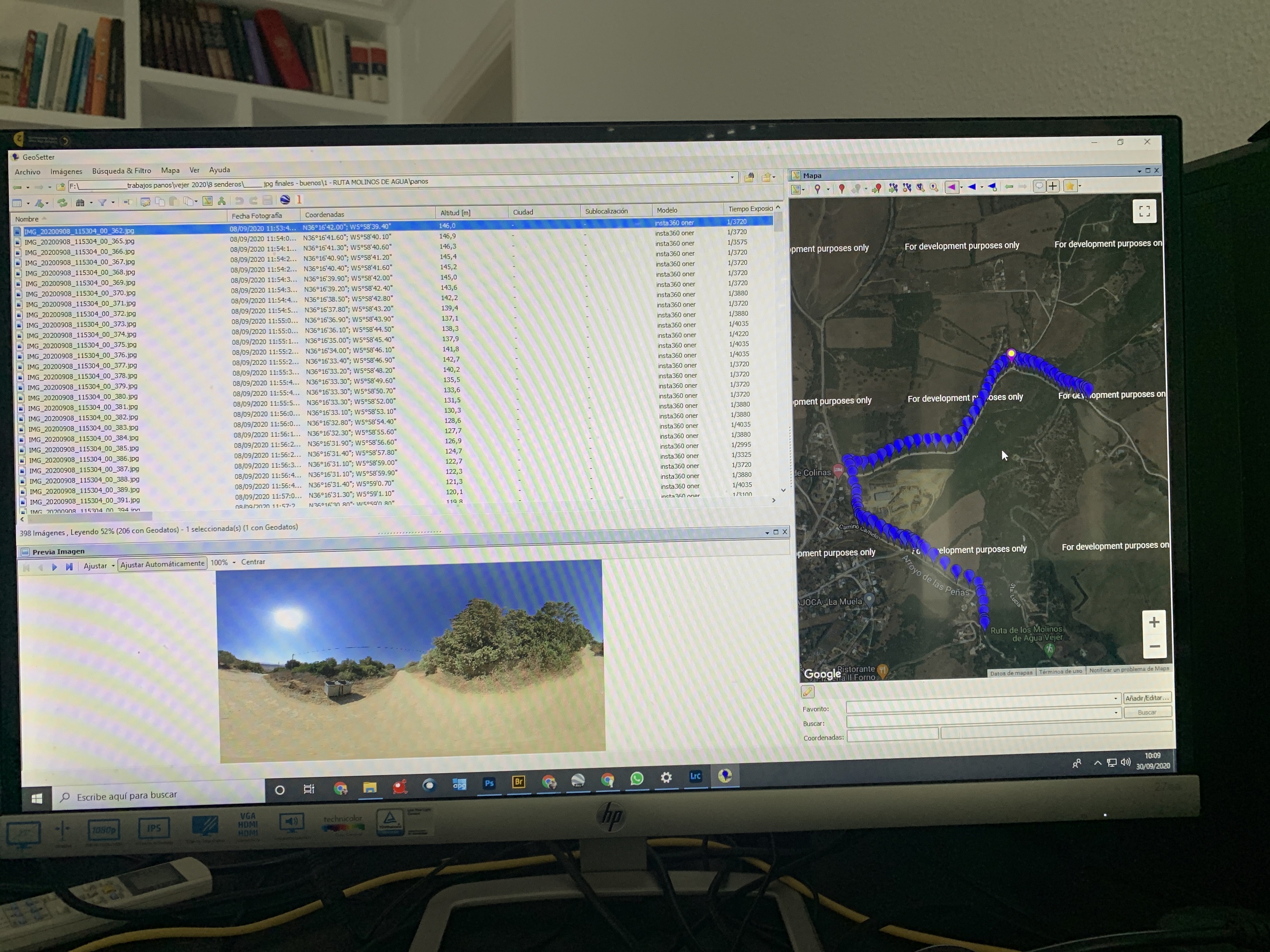The image size is (1270, 952).
Task: Open the Imágenes menu
Action: click(x=66, y=171)
